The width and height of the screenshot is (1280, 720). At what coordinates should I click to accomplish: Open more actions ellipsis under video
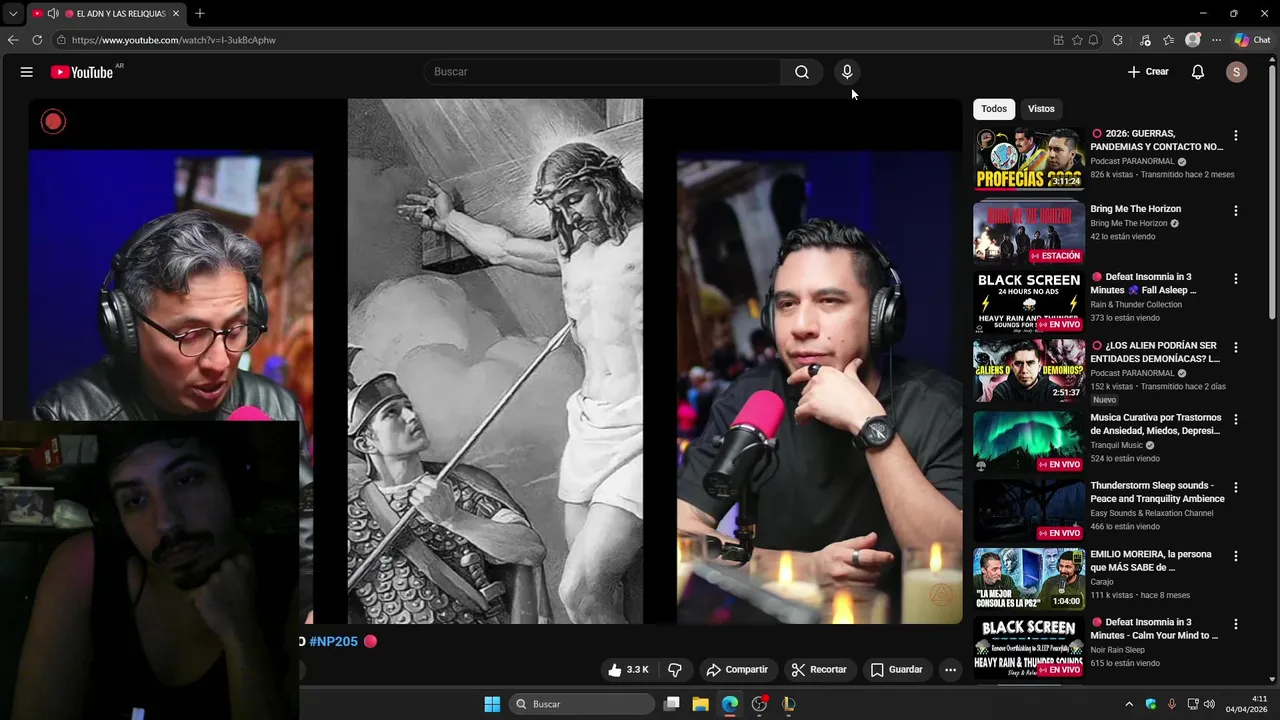click(x=951, y=670)
